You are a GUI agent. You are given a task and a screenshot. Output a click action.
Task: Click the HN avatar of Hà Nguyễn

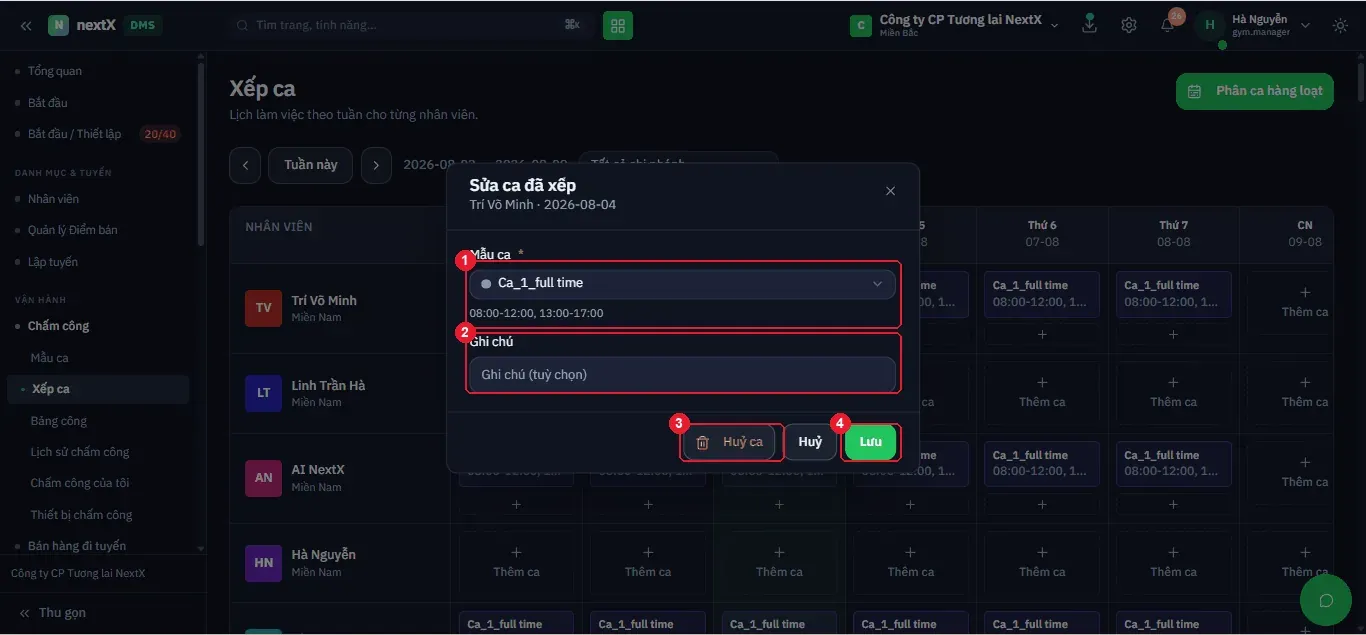click(263, 563)
